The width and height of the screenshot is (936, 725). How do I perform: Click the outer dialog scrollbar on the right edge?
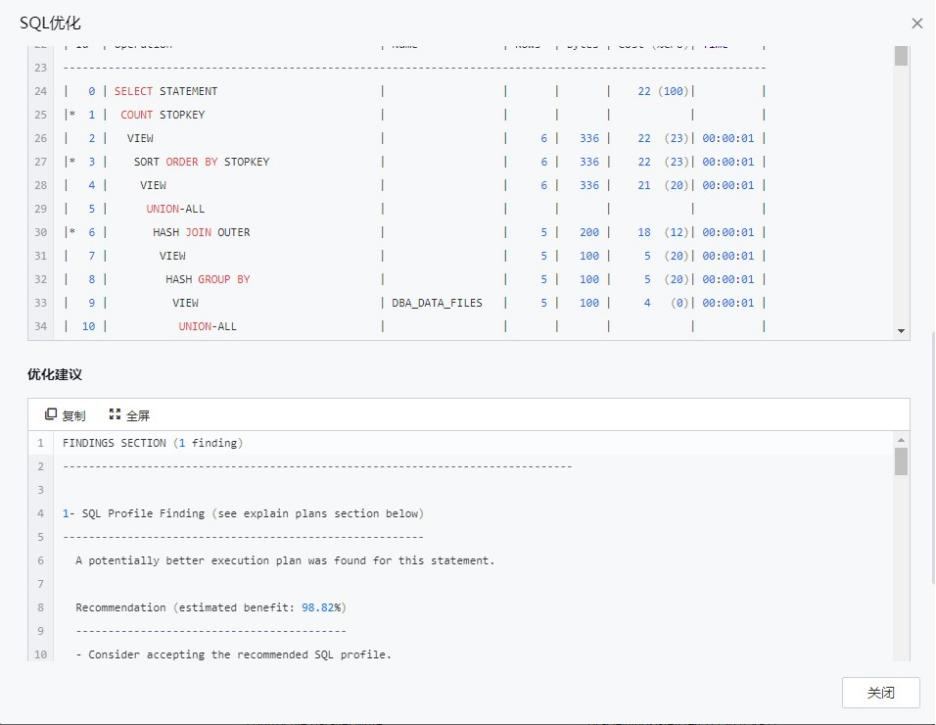931,400
